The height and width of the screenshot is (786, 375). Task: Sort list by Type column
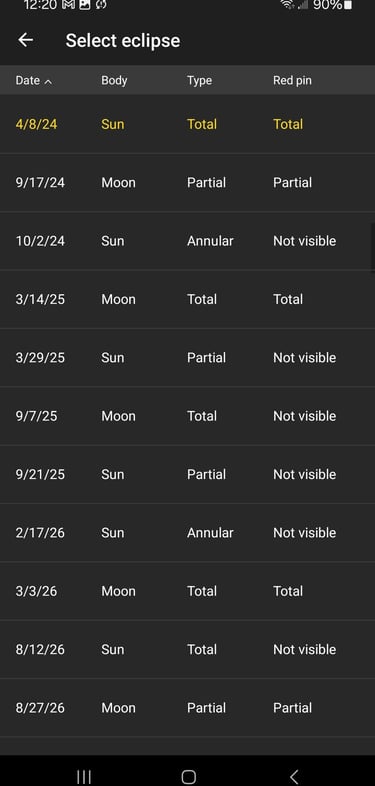199,80
